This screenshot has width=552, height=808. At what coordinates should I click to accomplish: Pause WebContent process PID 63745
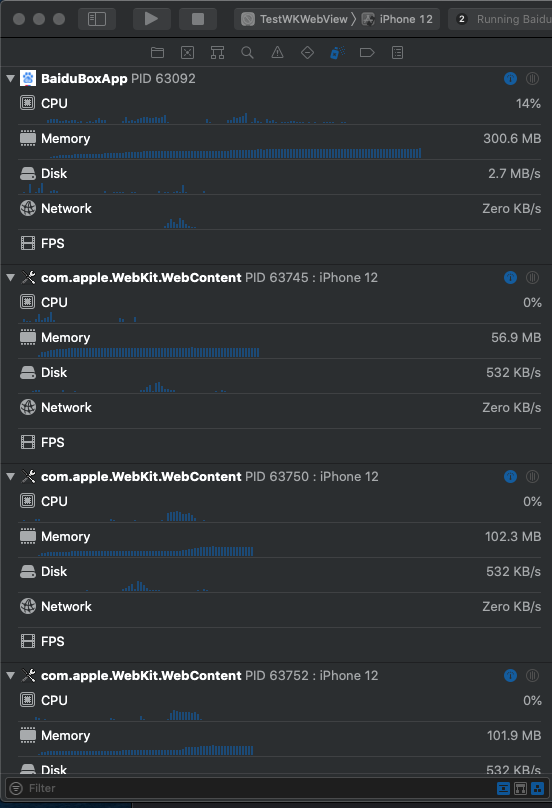click(532, 278)
